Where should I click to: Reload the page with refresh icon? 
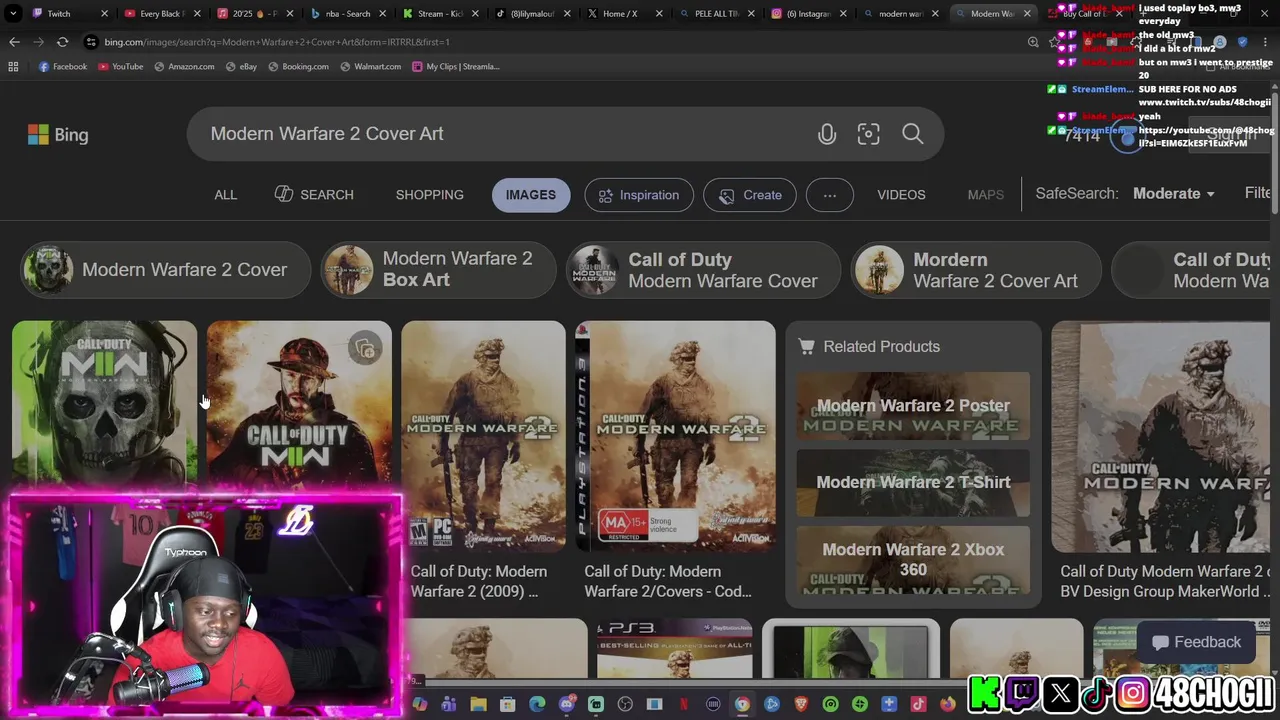coord(62,42)
